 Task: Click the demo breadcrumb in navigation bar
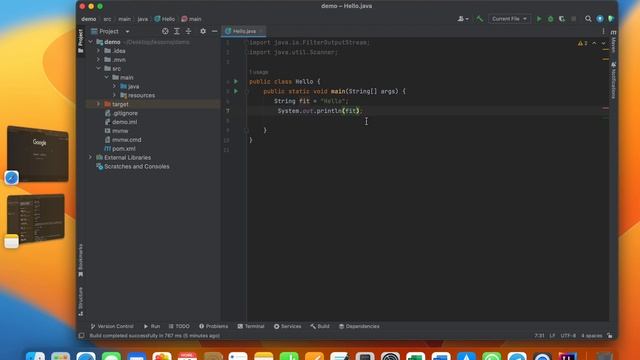click(89, 19)
